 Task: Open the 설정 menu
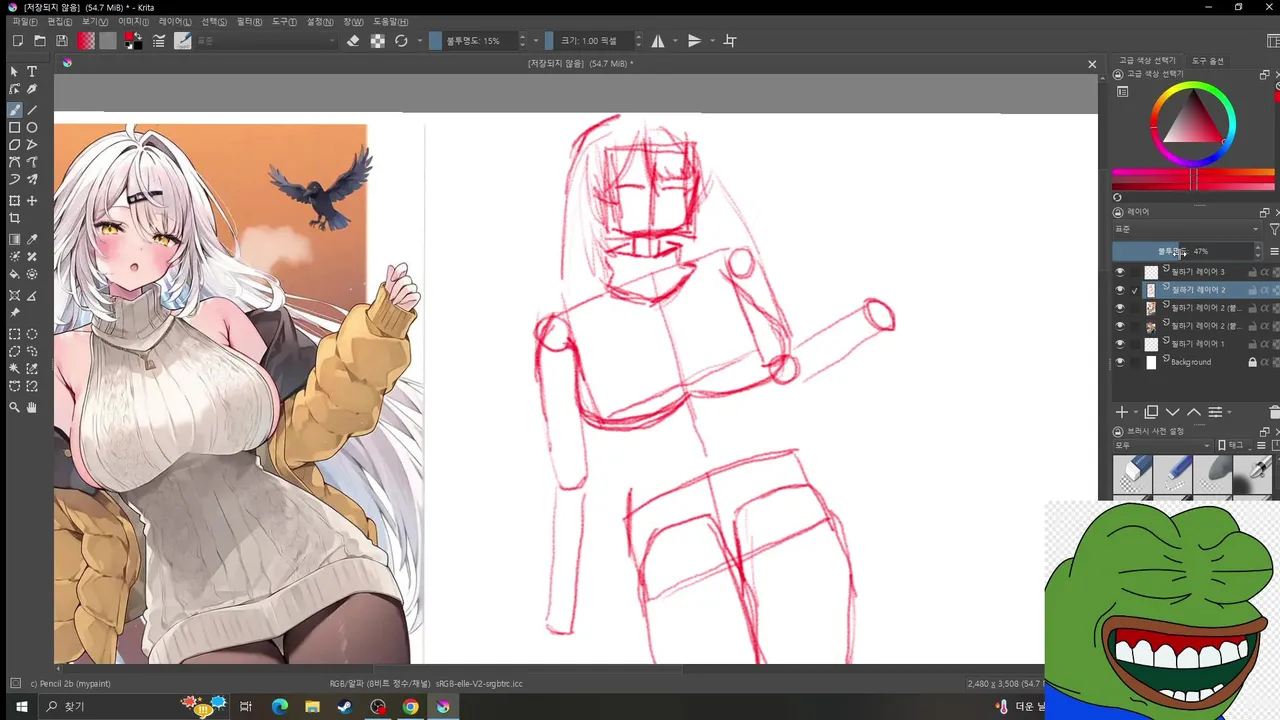(x=320, y=21)
